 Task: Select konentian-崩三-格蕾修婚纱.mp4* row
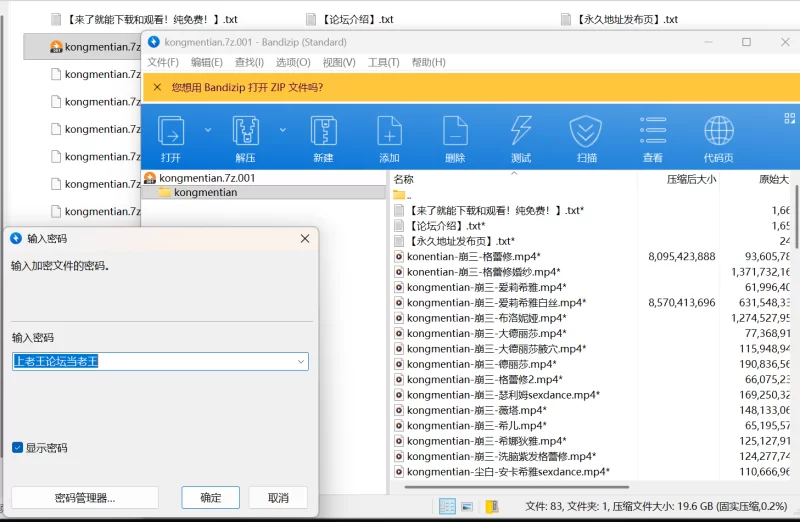(484, 272)
